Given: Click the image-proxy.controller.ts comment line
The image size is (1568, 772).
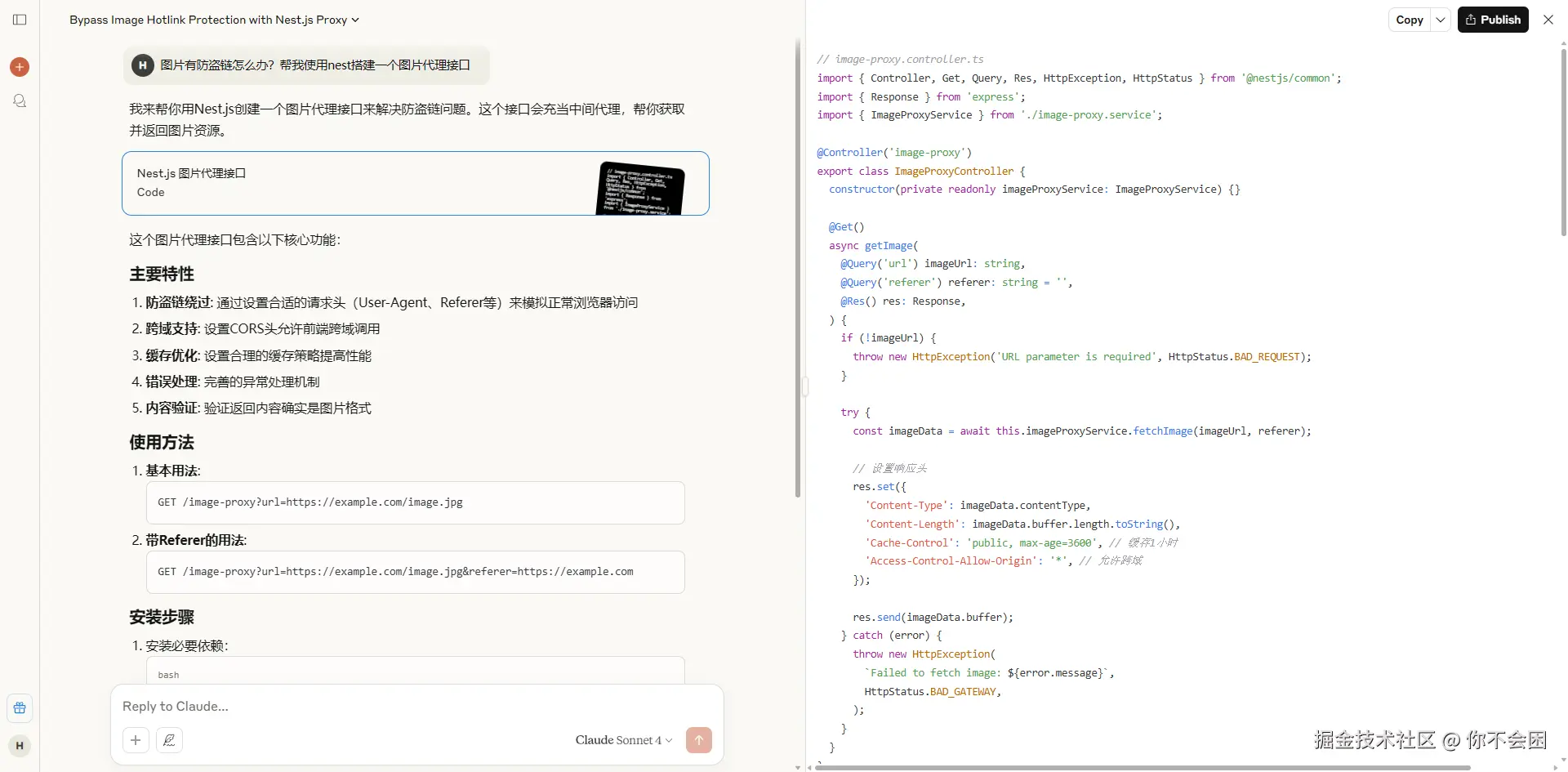Looking at the screenshot, I should [900, 60].
